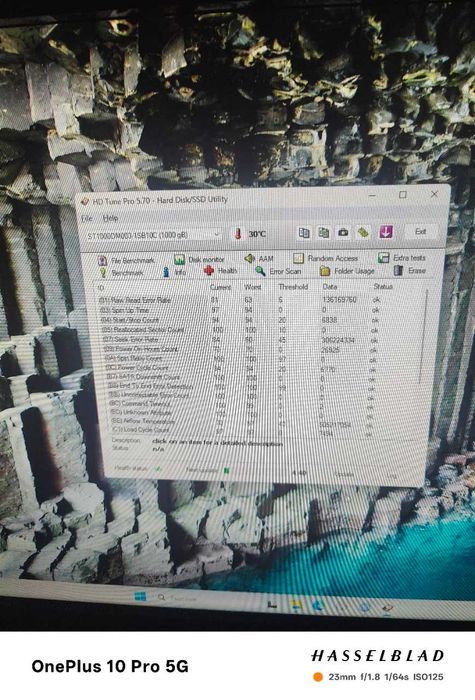The width and height of the screenshot is (475, 700).
Task: Switch to the Error Scan tab
Action: [278, 271]
